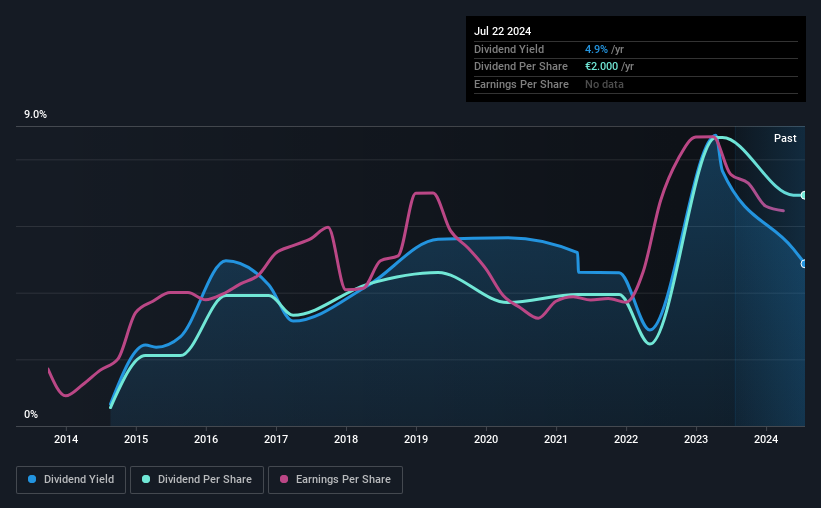Click the 0% label on the y-axis

(31, 414)
